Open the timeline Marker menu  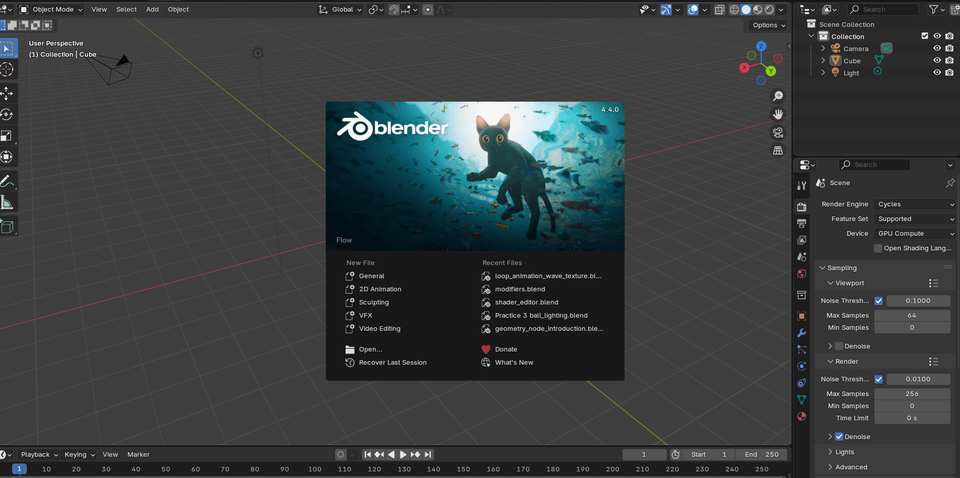point(138,454)
